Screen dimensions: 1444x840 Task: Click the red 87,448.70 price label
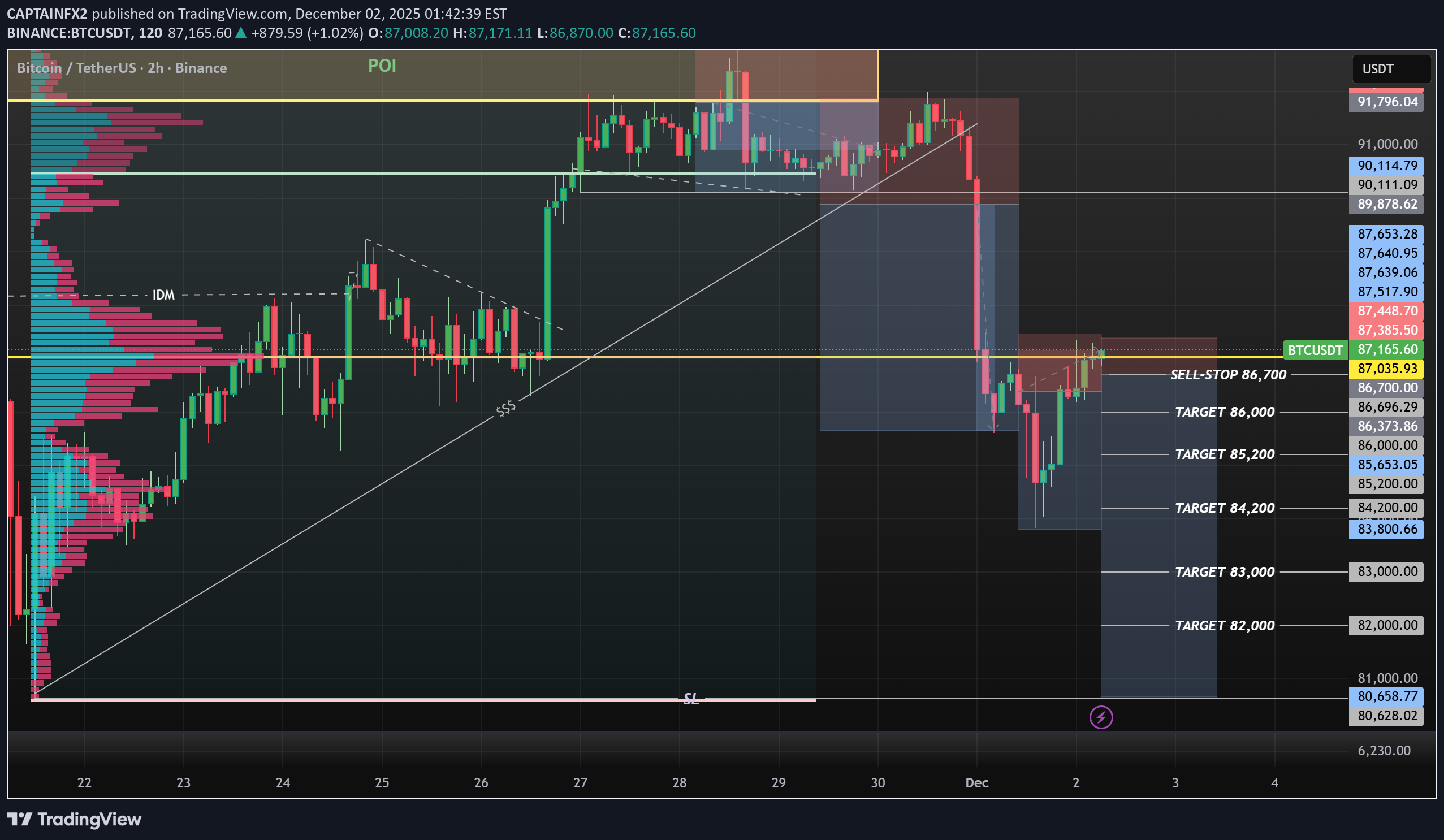click(x=1386, y=311)
